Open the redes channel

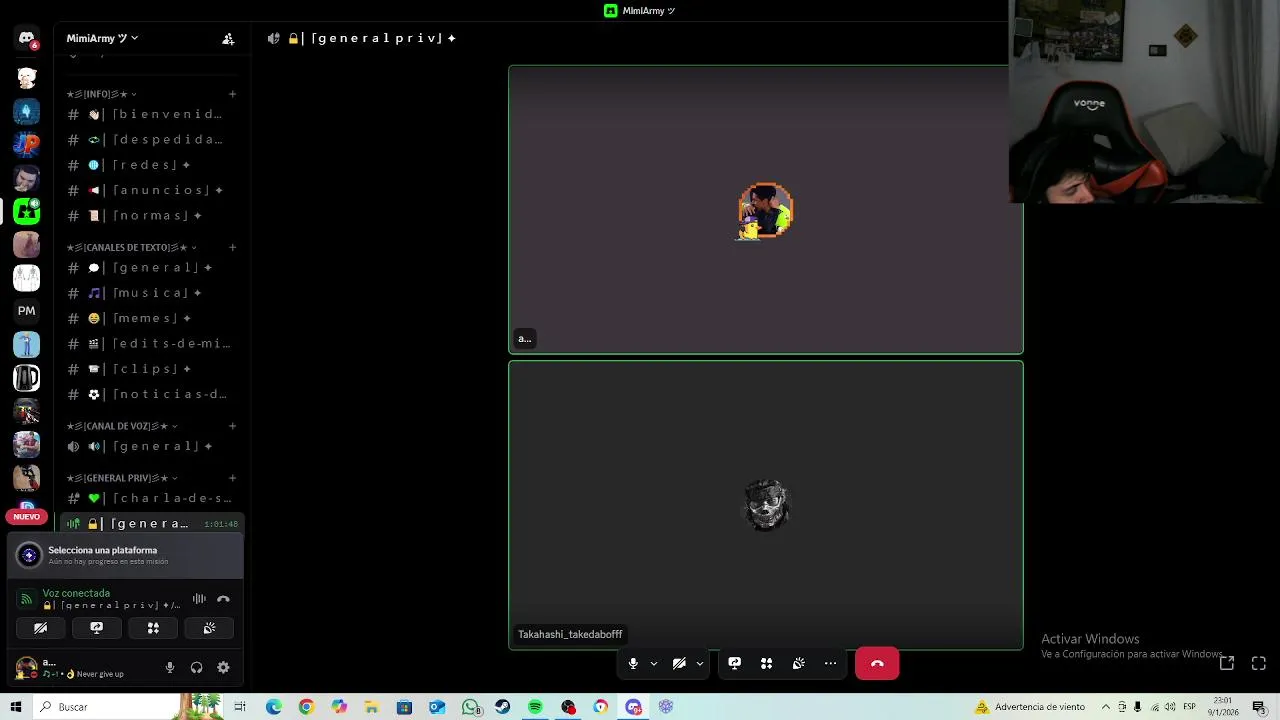150,165
